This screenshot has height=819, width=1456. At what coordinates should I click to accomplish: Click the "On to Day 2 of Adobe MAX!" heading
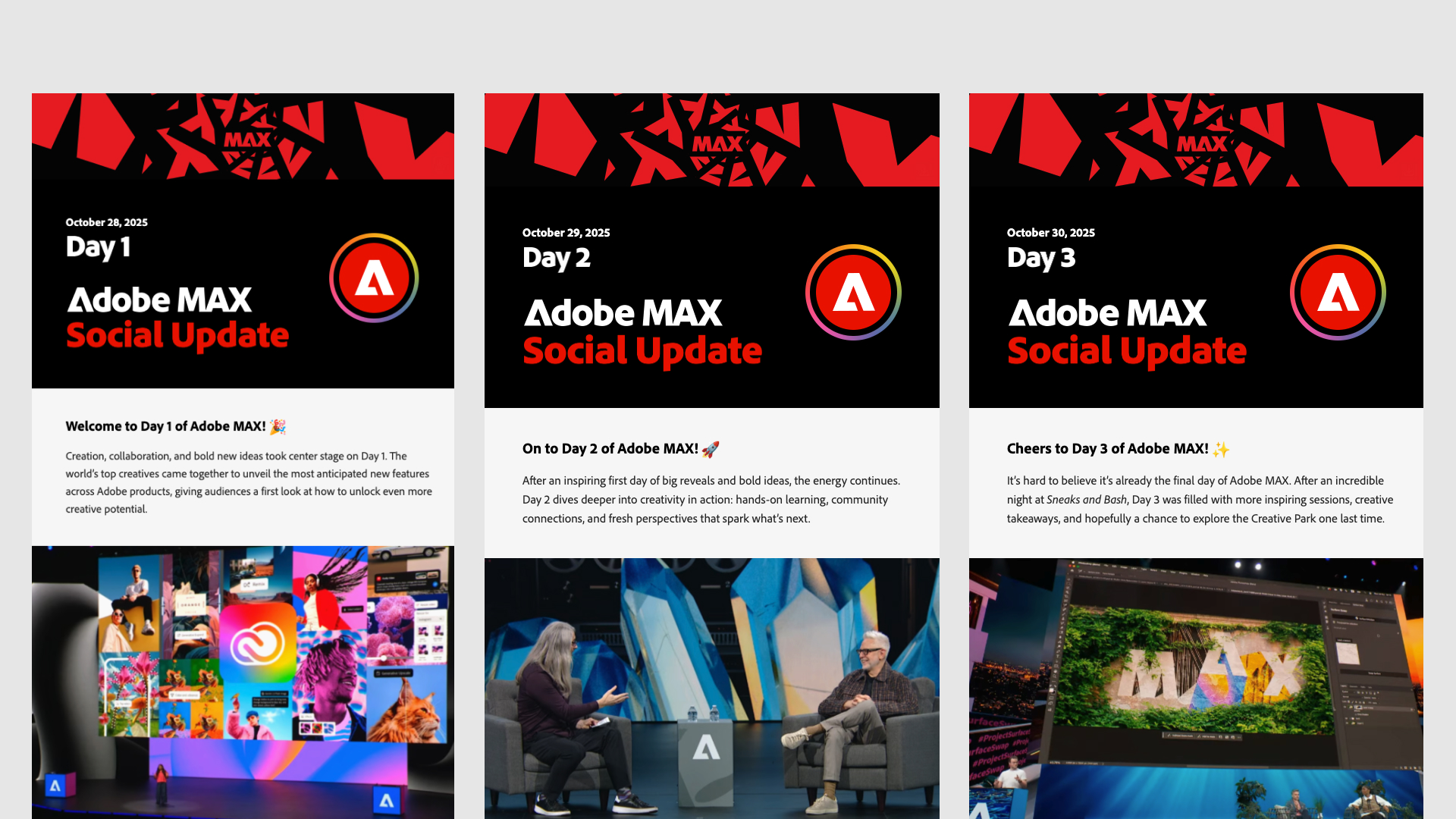(610, 449)
